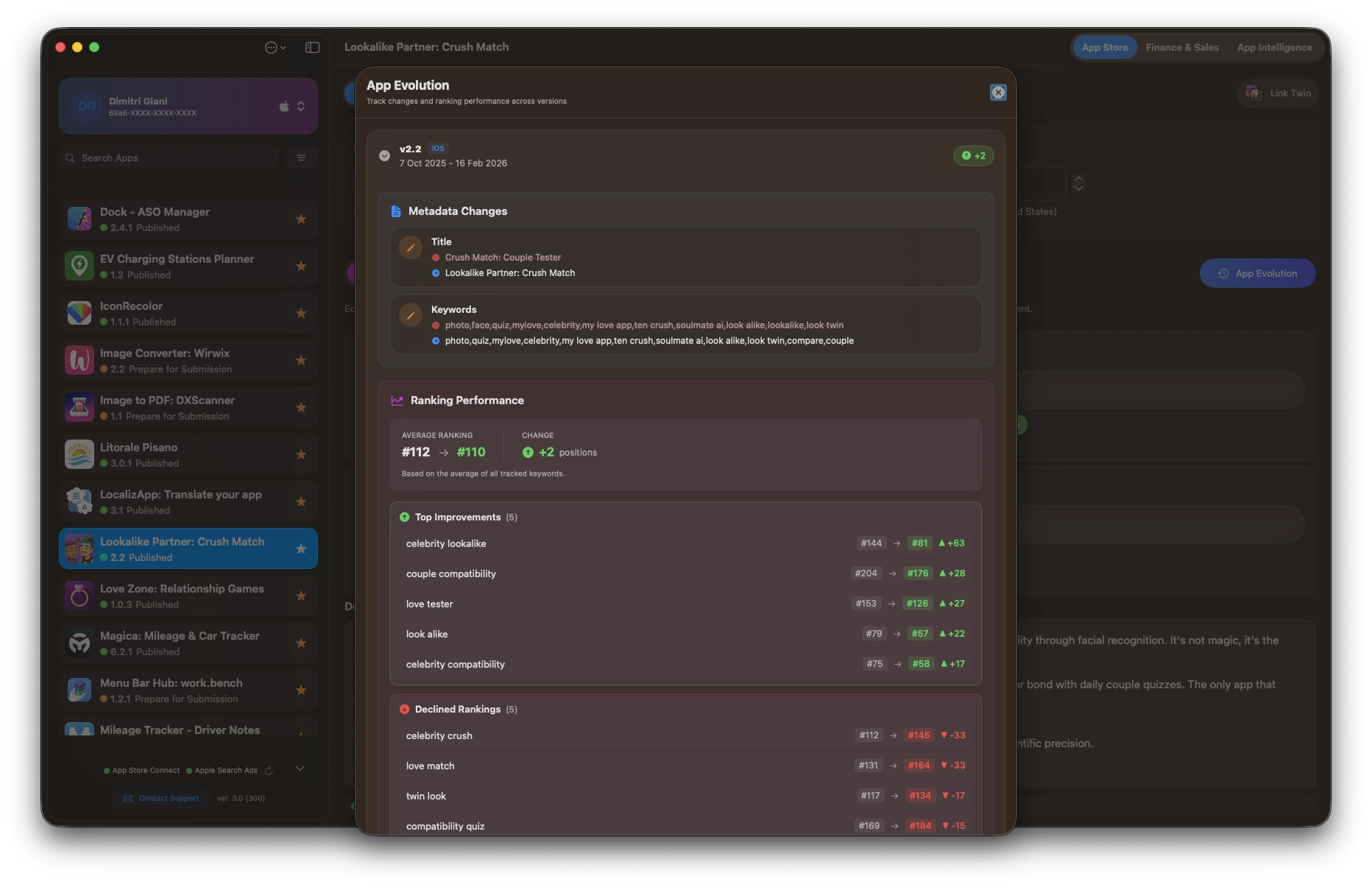Switch to the Finance & Sales tab
1372x890 pixels.
(1182, 47)
